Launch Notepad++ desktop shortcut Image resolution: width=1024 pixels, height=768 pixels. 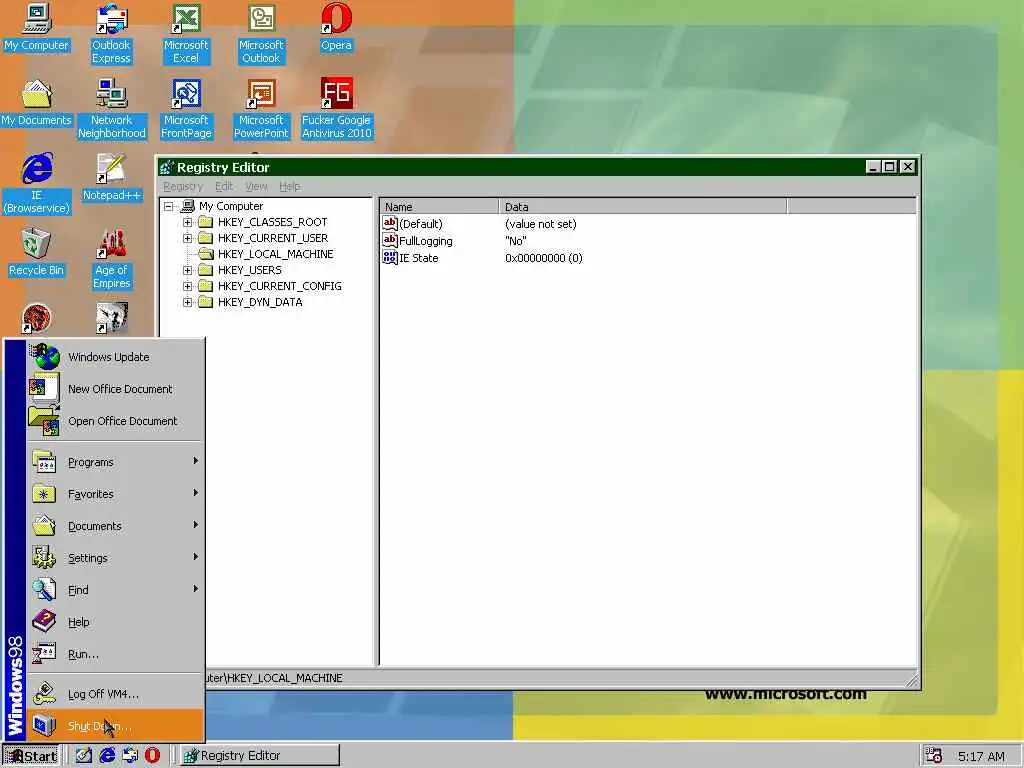112,178
